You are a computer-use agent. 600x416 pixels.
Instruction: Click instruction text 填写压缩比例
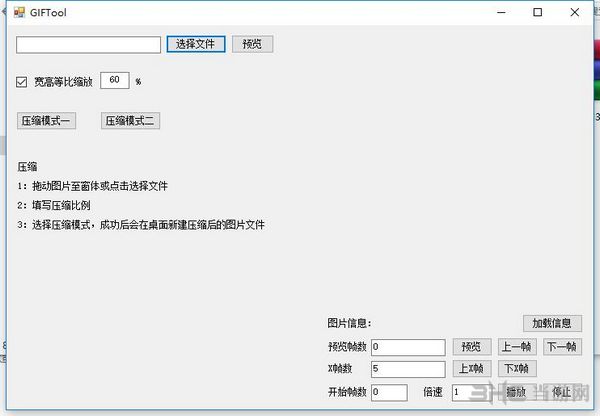61,206
